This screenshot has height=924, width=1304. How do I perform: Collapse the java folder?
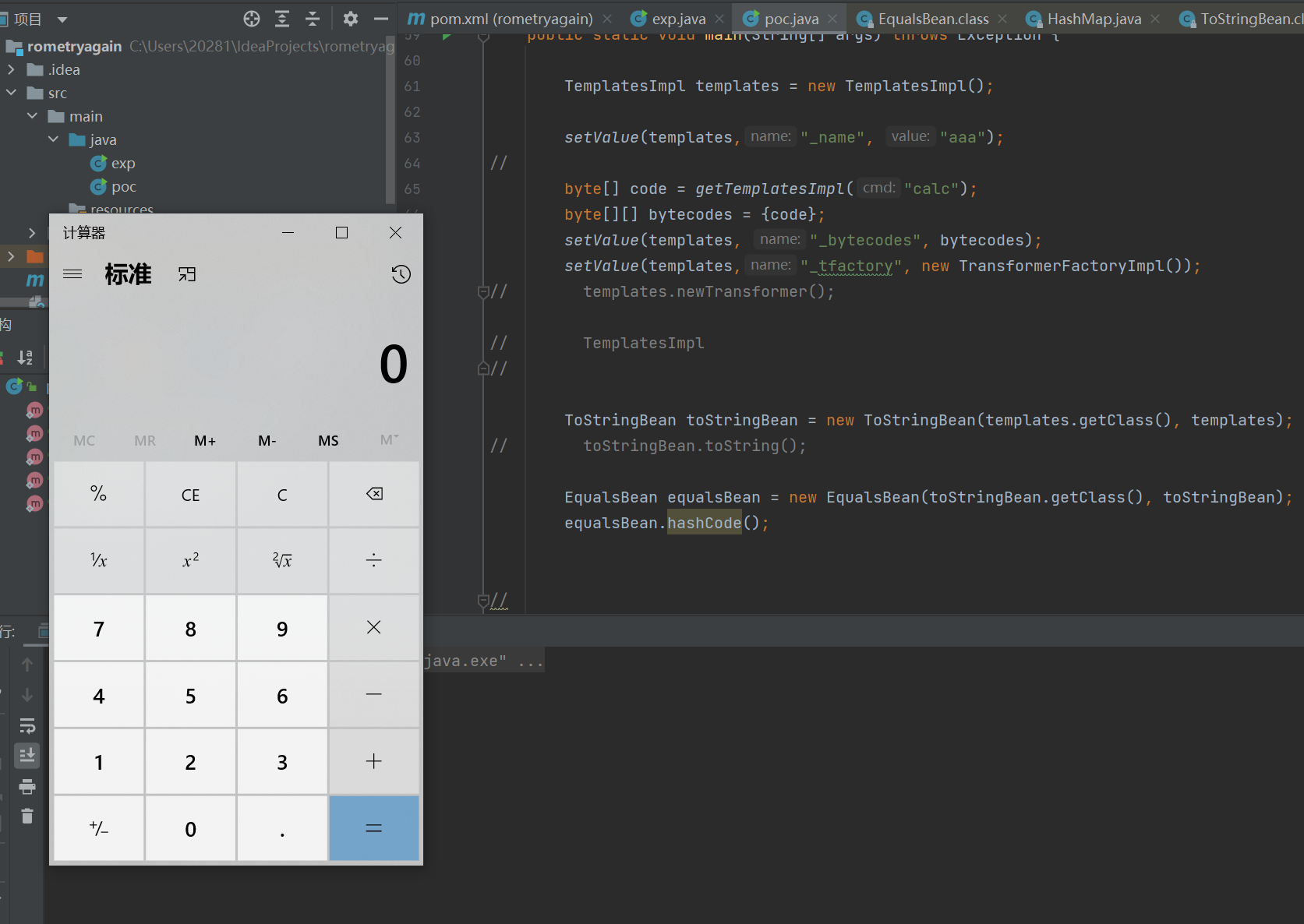[53, 139]
